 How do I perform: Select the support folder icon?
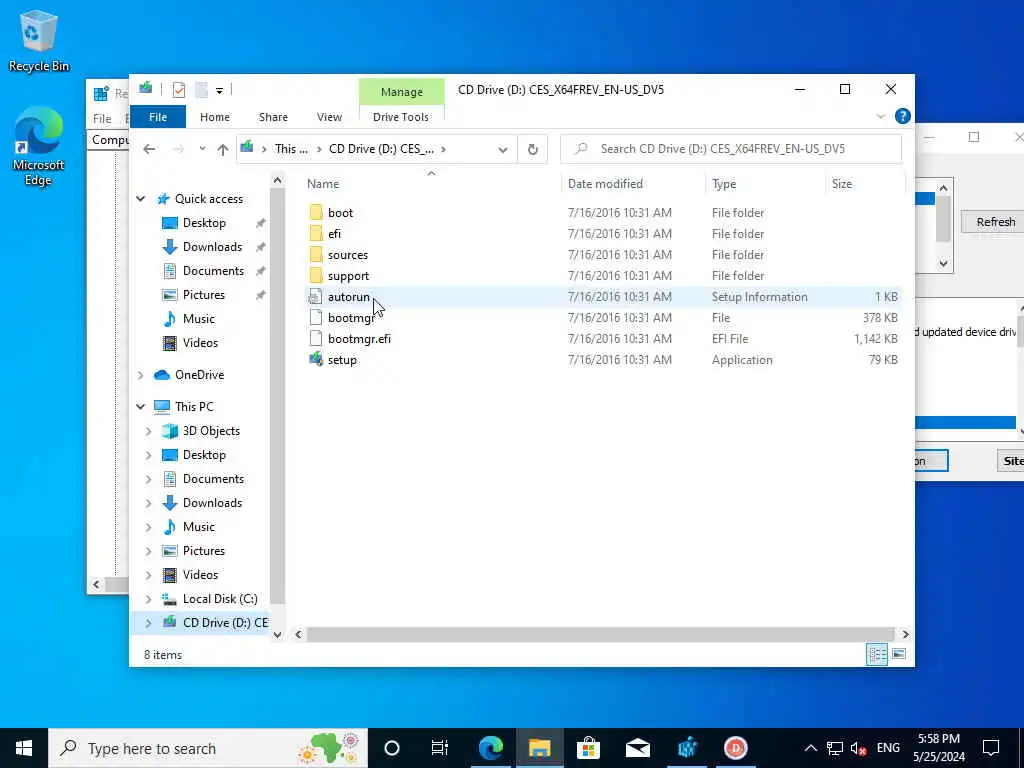[x=316, y=276]
